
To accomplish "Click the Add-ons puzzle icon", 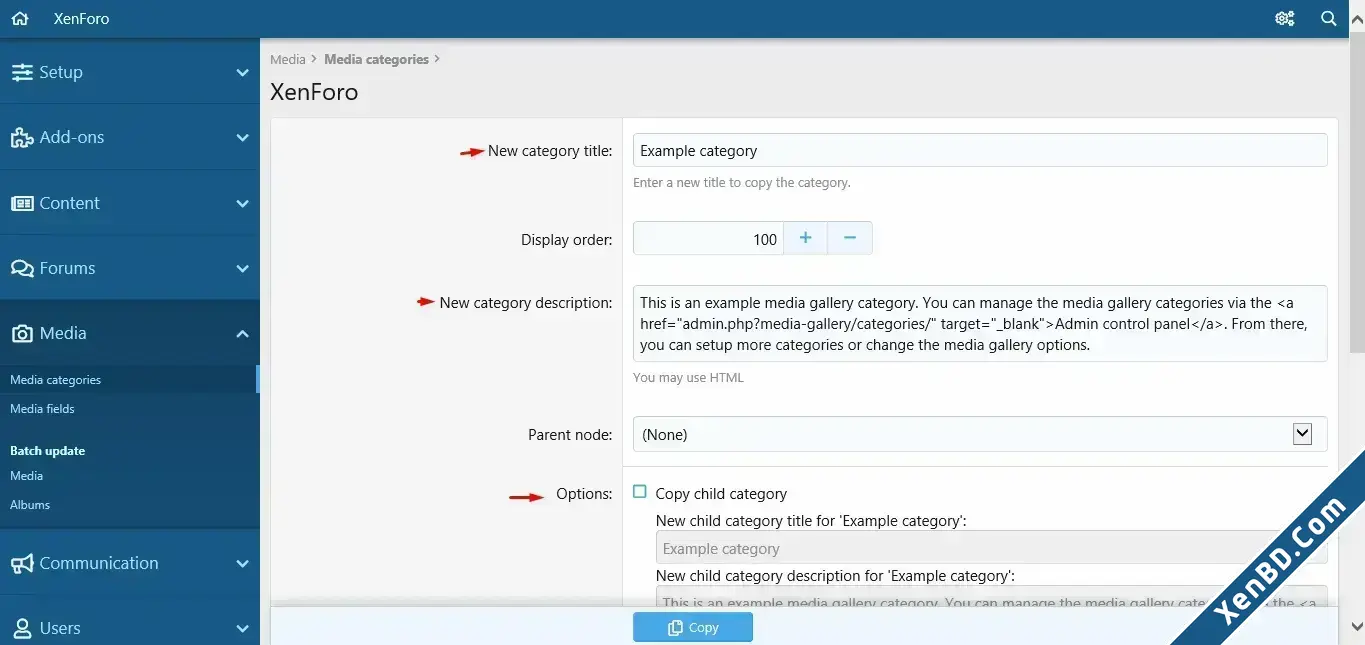I will click(x=22, y=138).
